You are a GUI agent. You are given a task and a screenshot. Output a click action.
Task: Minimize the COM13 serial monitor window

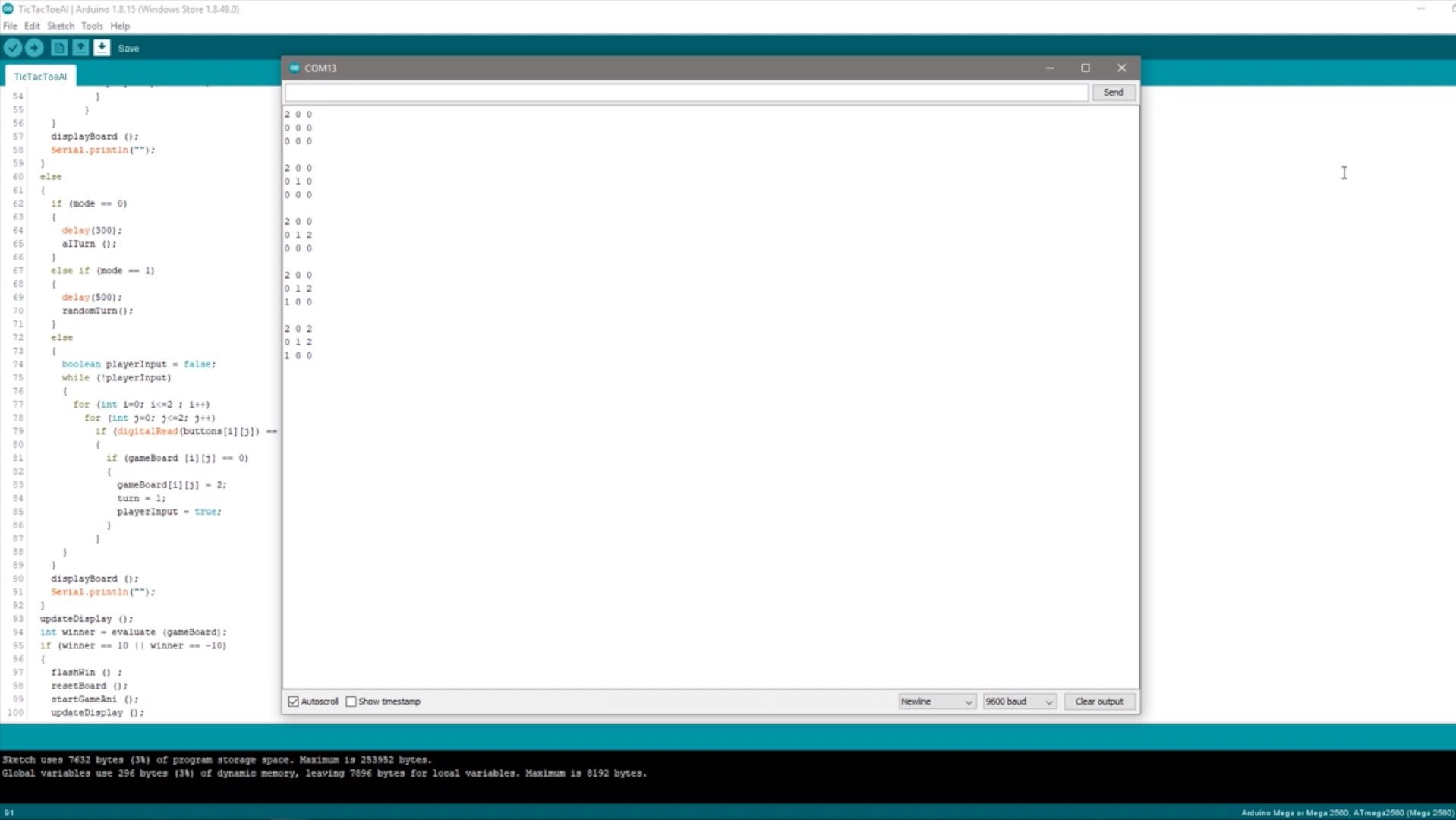coord(1050,68)
